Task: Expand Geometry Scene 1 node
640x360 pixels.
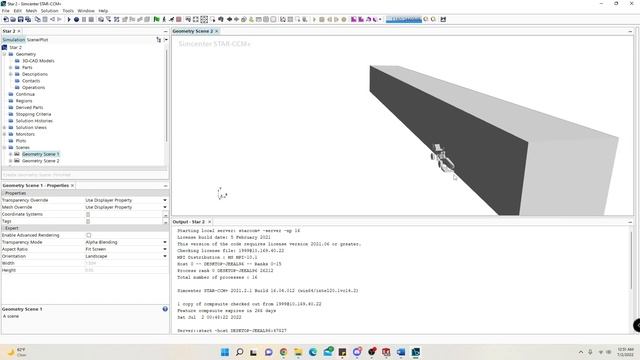Action: [11, 154]
